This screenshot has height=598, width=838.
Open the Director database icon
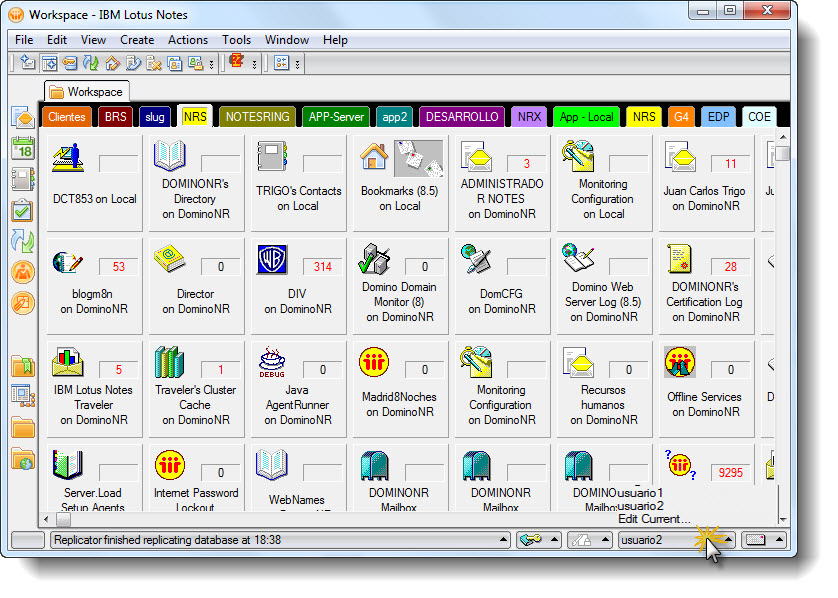pyautogui.click(x=169, y=260)
